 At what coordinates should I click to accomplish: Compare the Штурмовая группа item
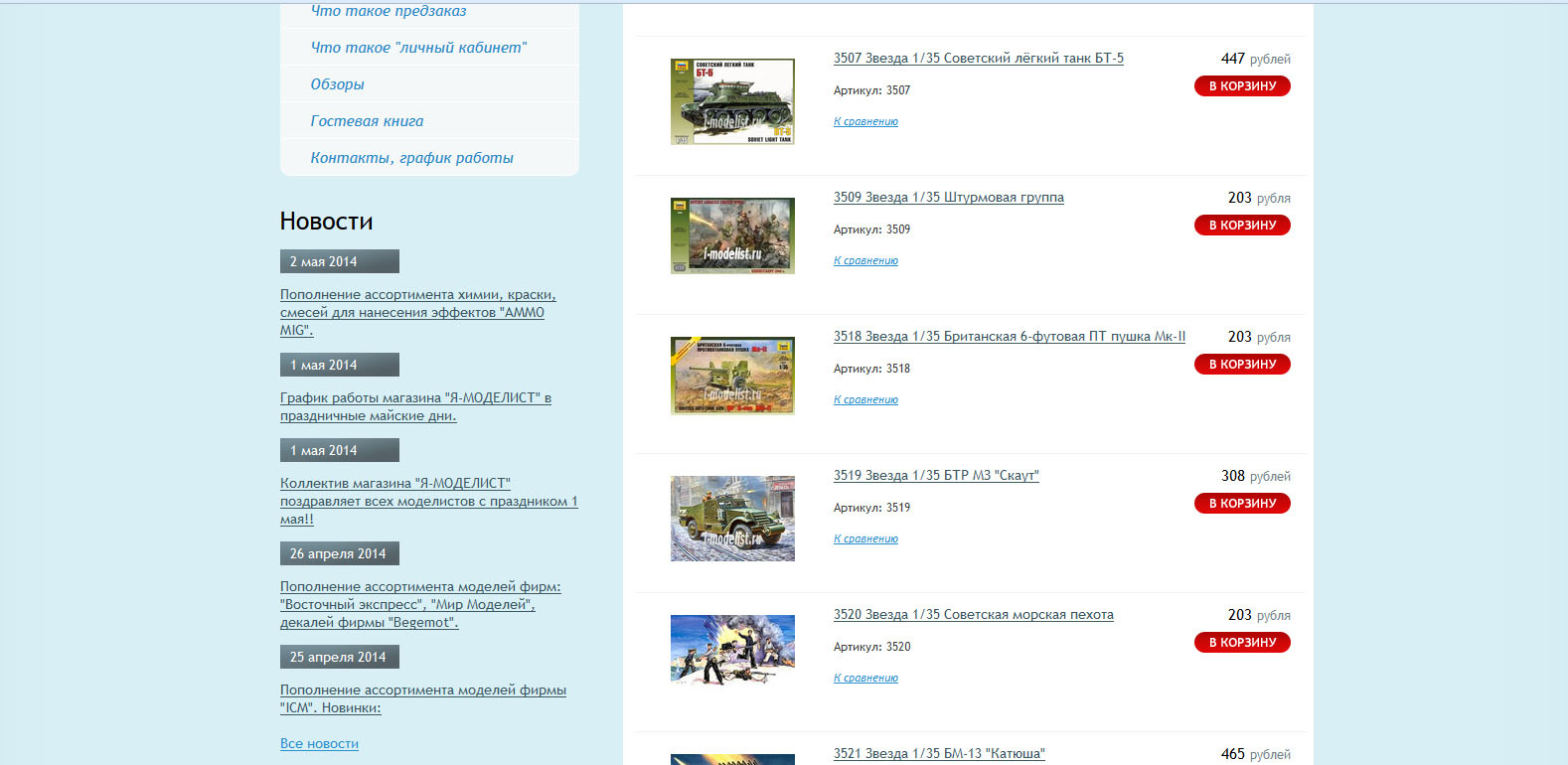tap(865, 260)
